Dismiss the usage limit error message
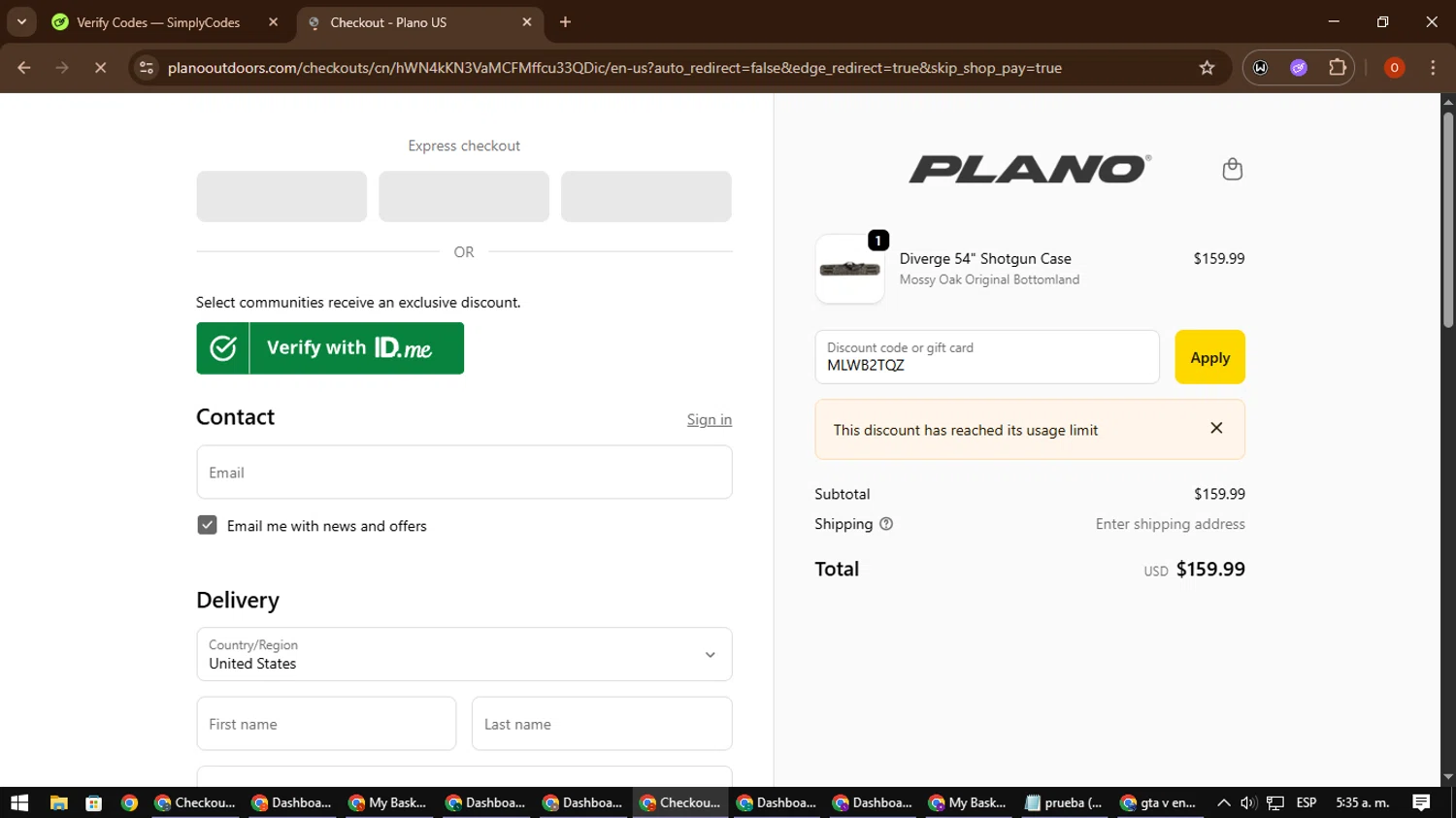This screenshot has height=818, width=1456. point(1216,428)
